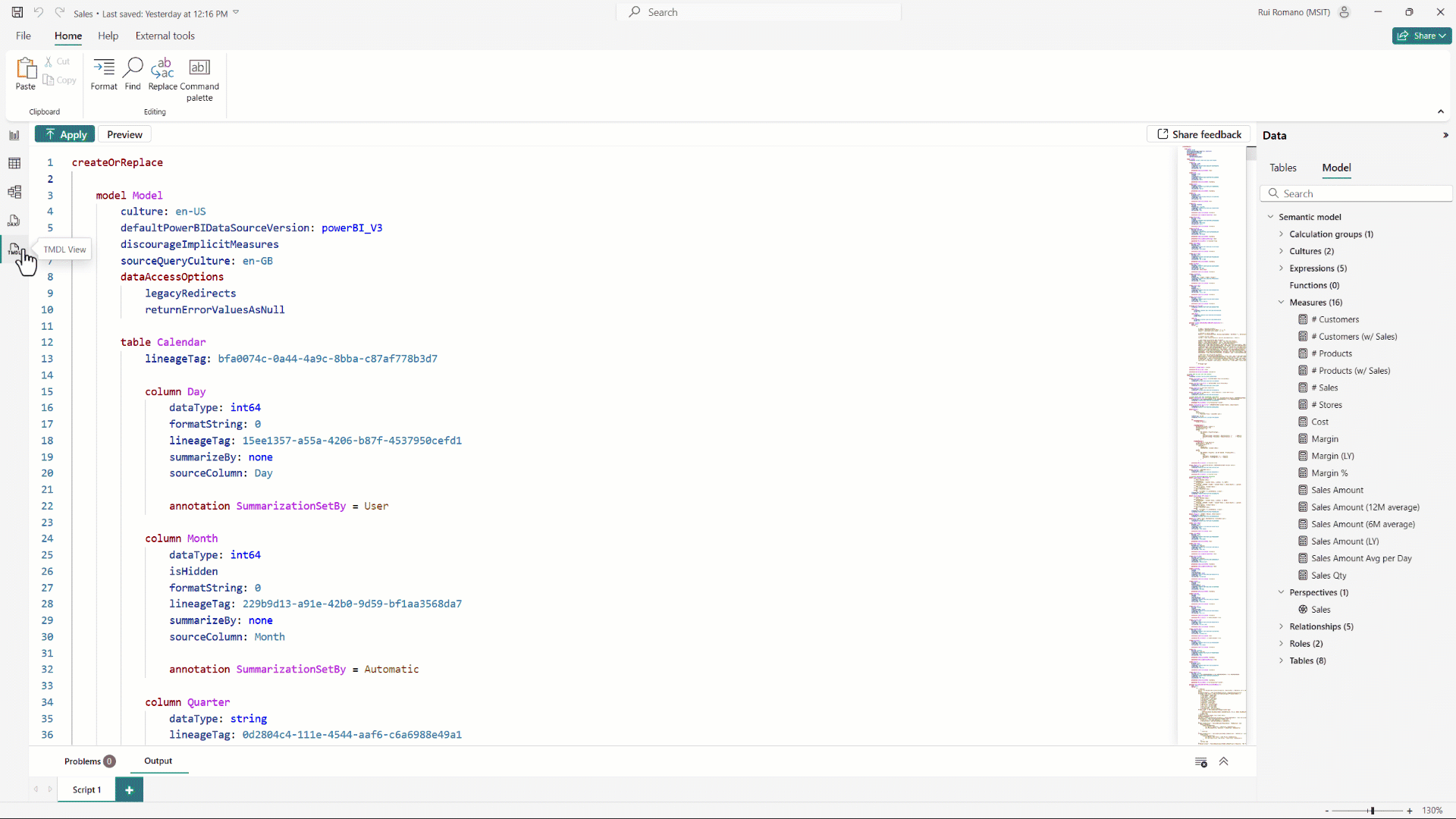
Task: Switch to Report view in sidebar
Action: 14,135
